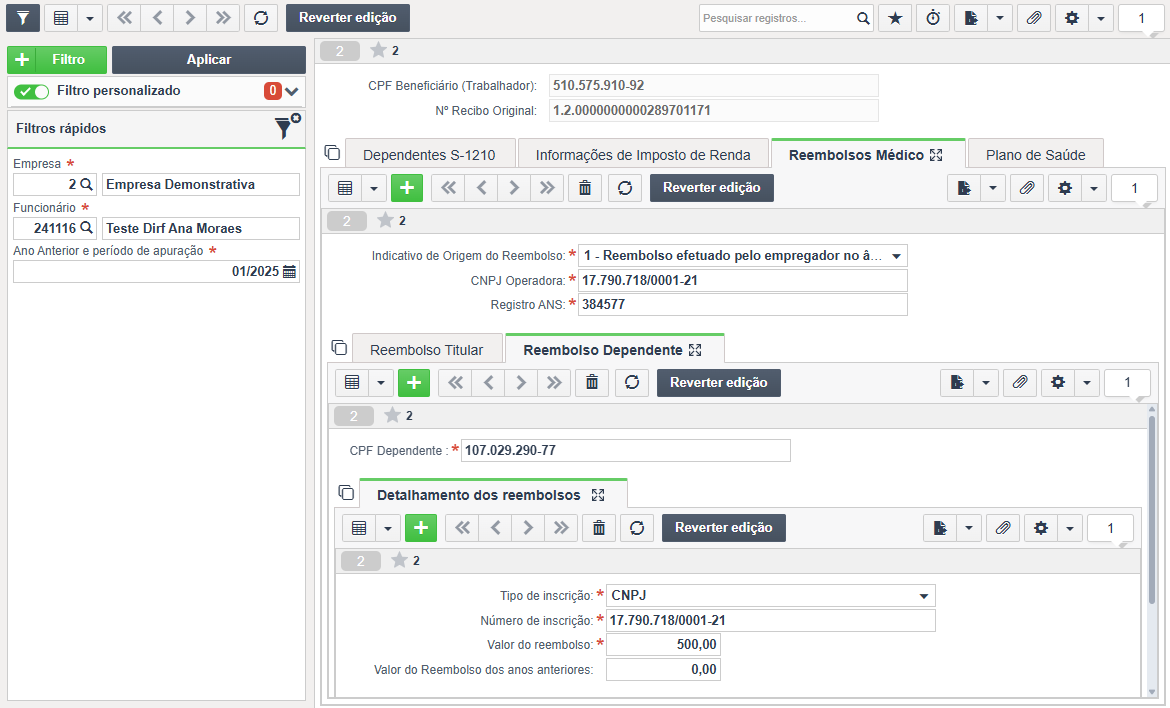
Task: Click the Aplicar button
Action: point(209,60)
